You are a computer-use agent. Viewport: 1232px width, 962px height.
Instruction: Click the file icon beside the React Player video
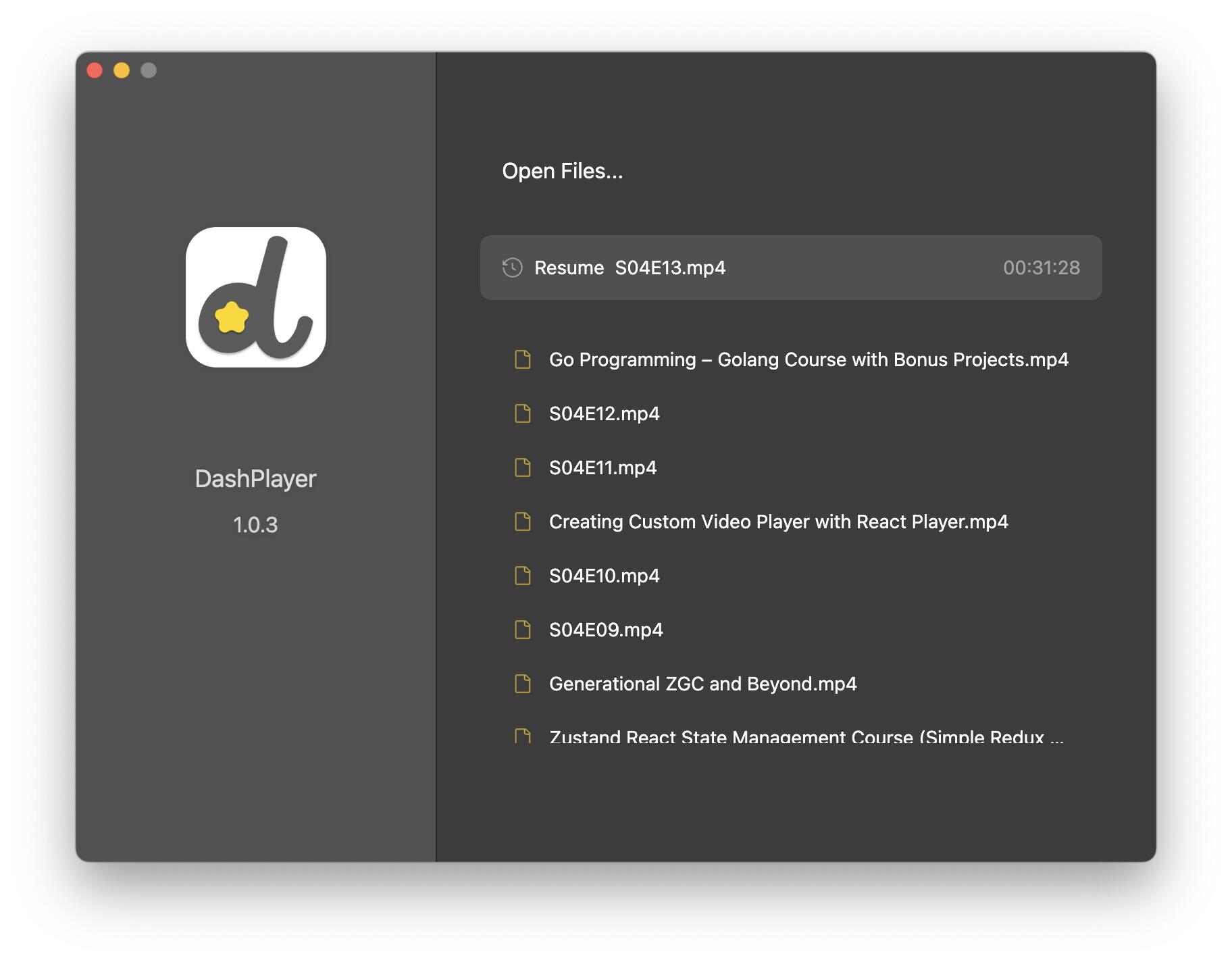click(x=521, y=522)
